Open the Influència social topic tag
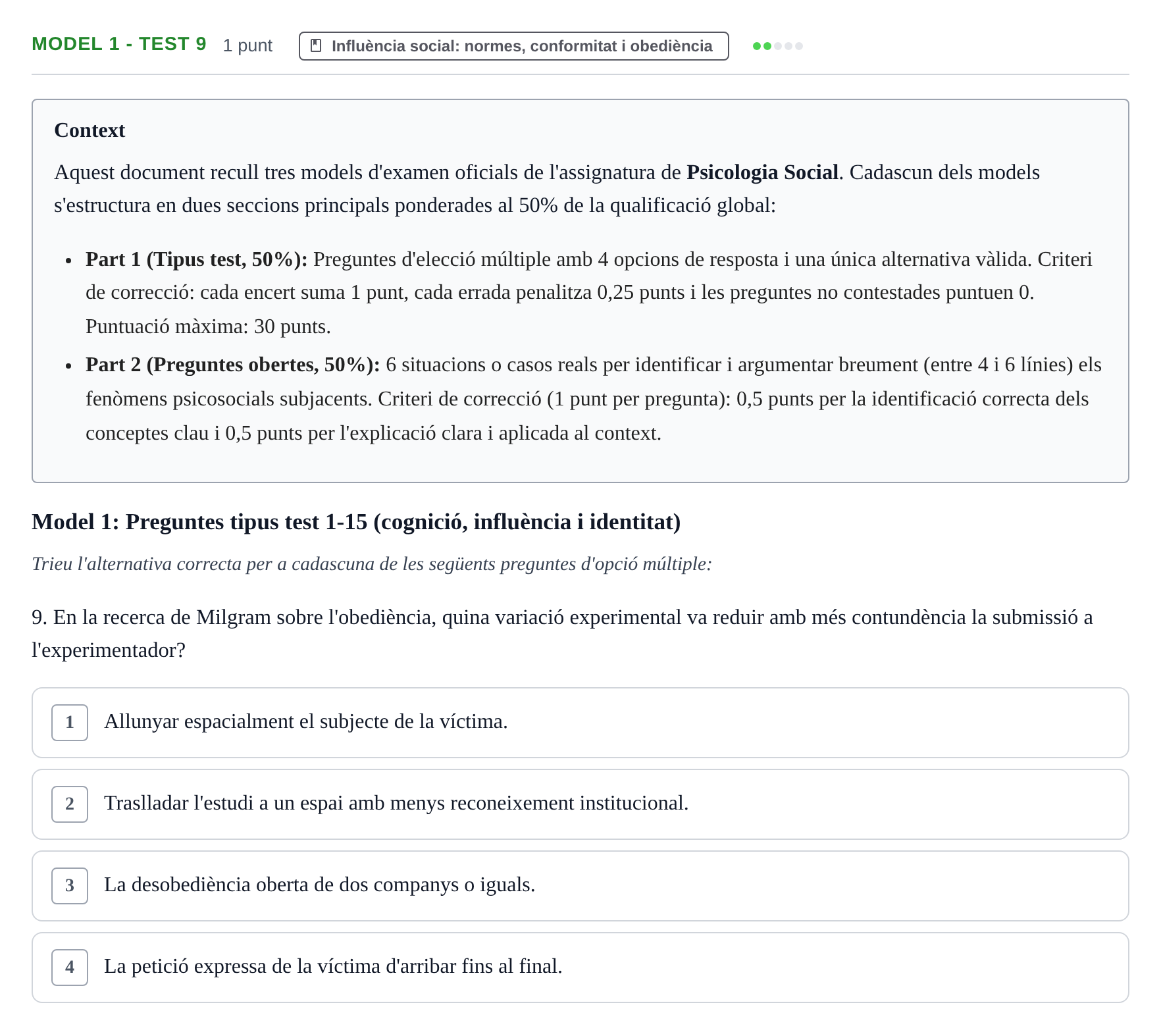Viewport: 1161px width, 1036px height. click(x=513, y=46)
